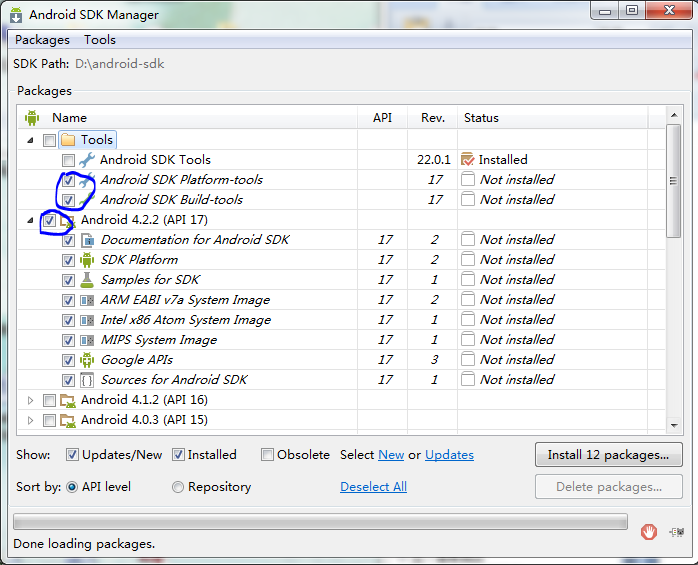Screen dimensions: 698x565
Task: Click Not installed status icon for Samples for SDK
Action: [x=468, y=279]
